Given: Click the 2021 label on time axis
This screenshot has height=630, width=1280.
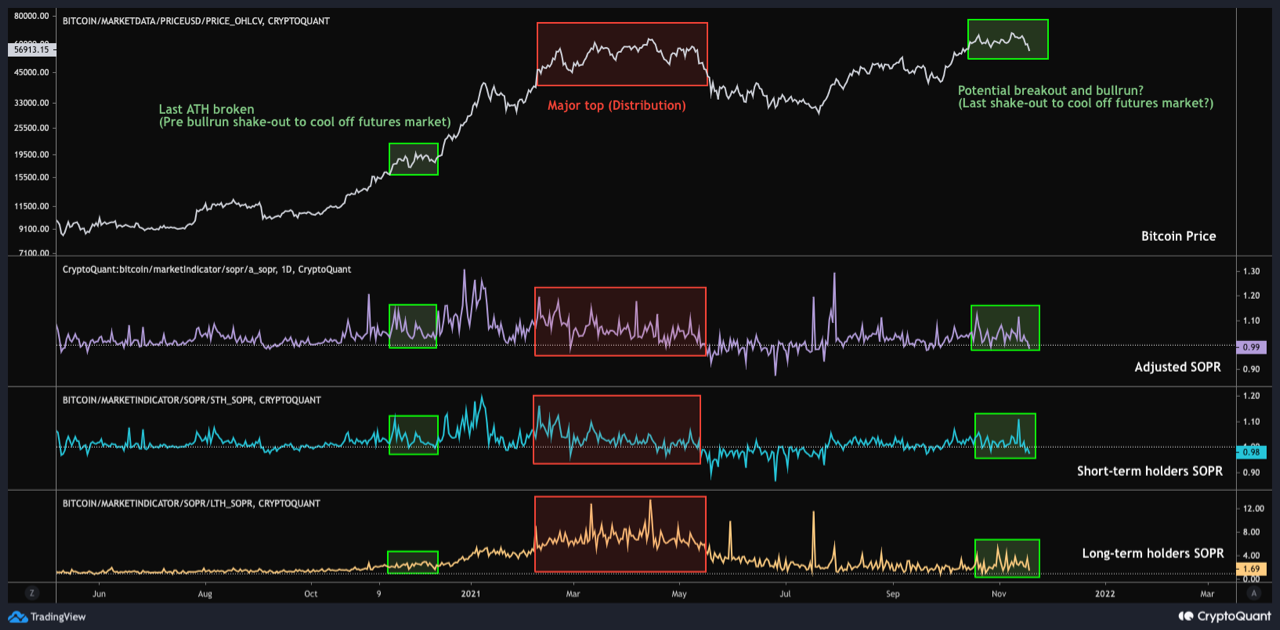Looking at the screenshot, I should 474,592.
